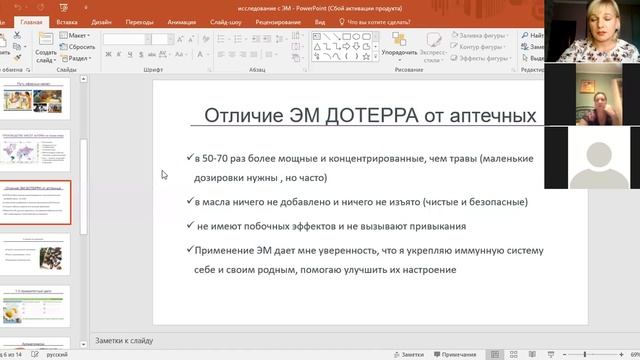Pick the triangle shape in shapes gallery

(x=317, y=47)
